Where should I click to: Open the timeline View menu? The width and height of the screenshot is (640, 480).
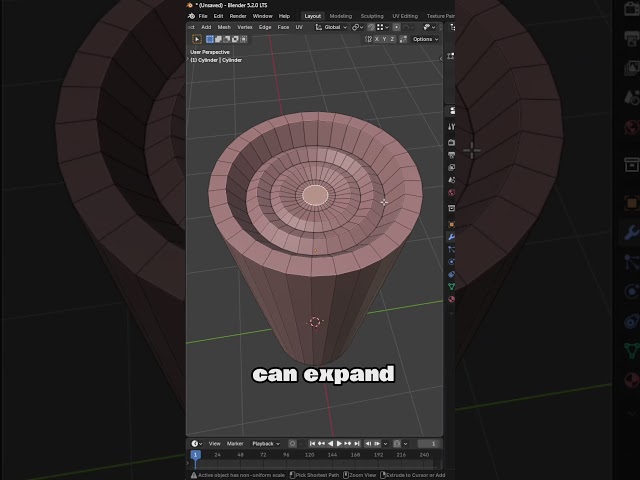(215, 444)
